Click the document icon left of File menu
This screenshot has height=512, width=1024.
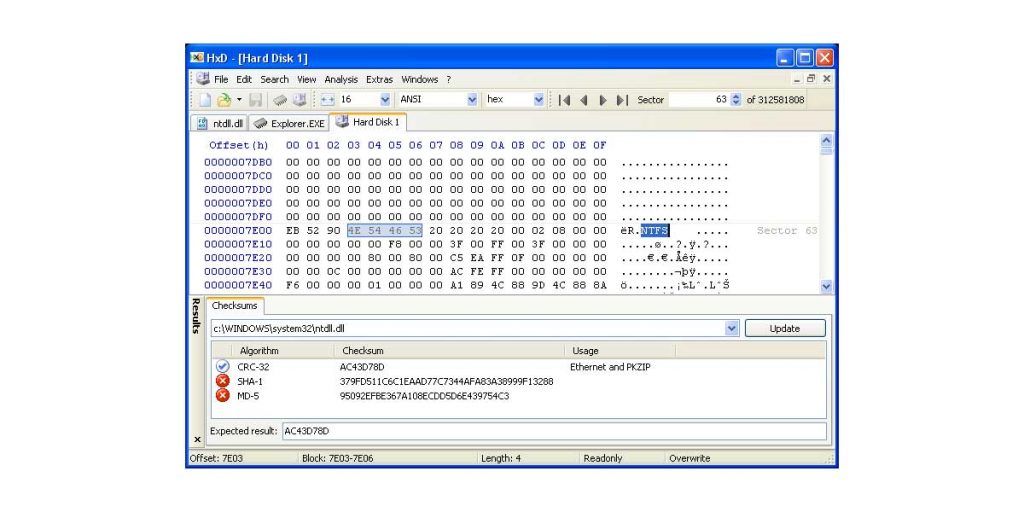coord(204,79)
